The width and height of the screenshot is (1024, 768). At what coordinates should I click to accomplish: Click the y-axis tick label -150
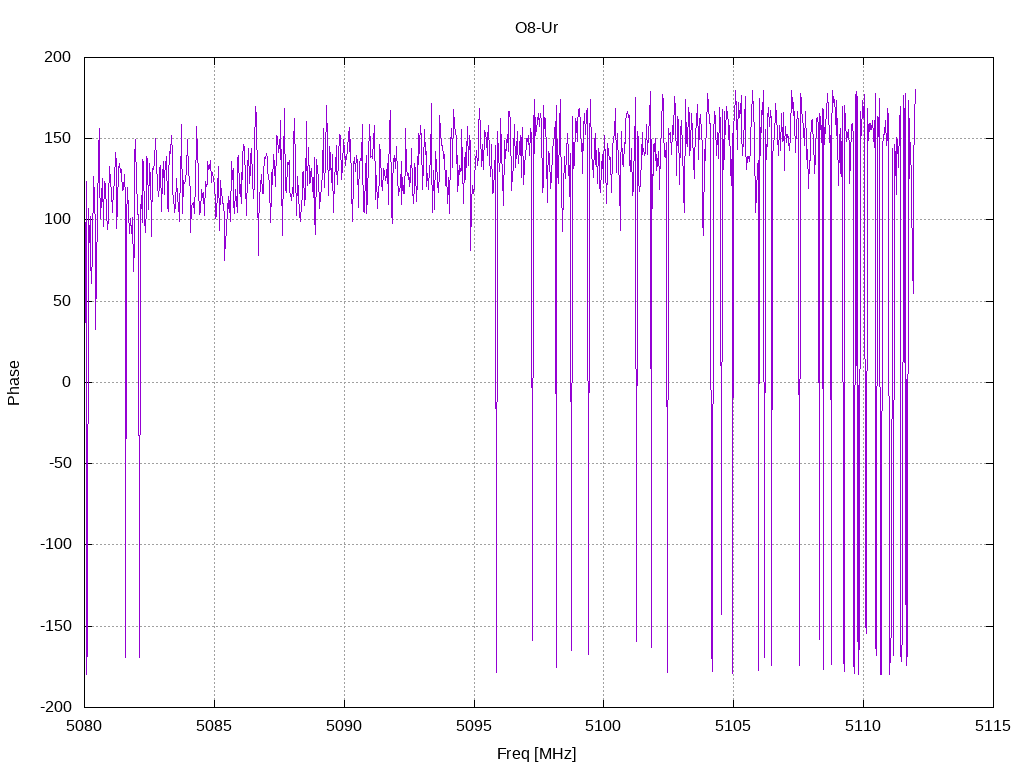click(x=56, y=626)
